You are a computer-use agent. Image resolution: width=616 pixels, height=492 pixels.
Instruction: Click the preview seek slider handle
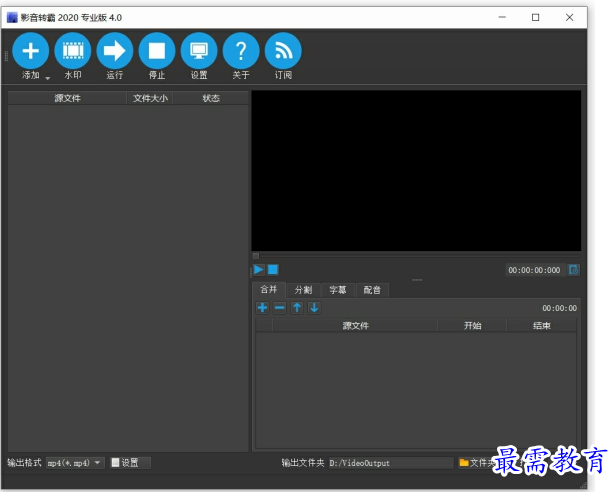click(256, 256)
